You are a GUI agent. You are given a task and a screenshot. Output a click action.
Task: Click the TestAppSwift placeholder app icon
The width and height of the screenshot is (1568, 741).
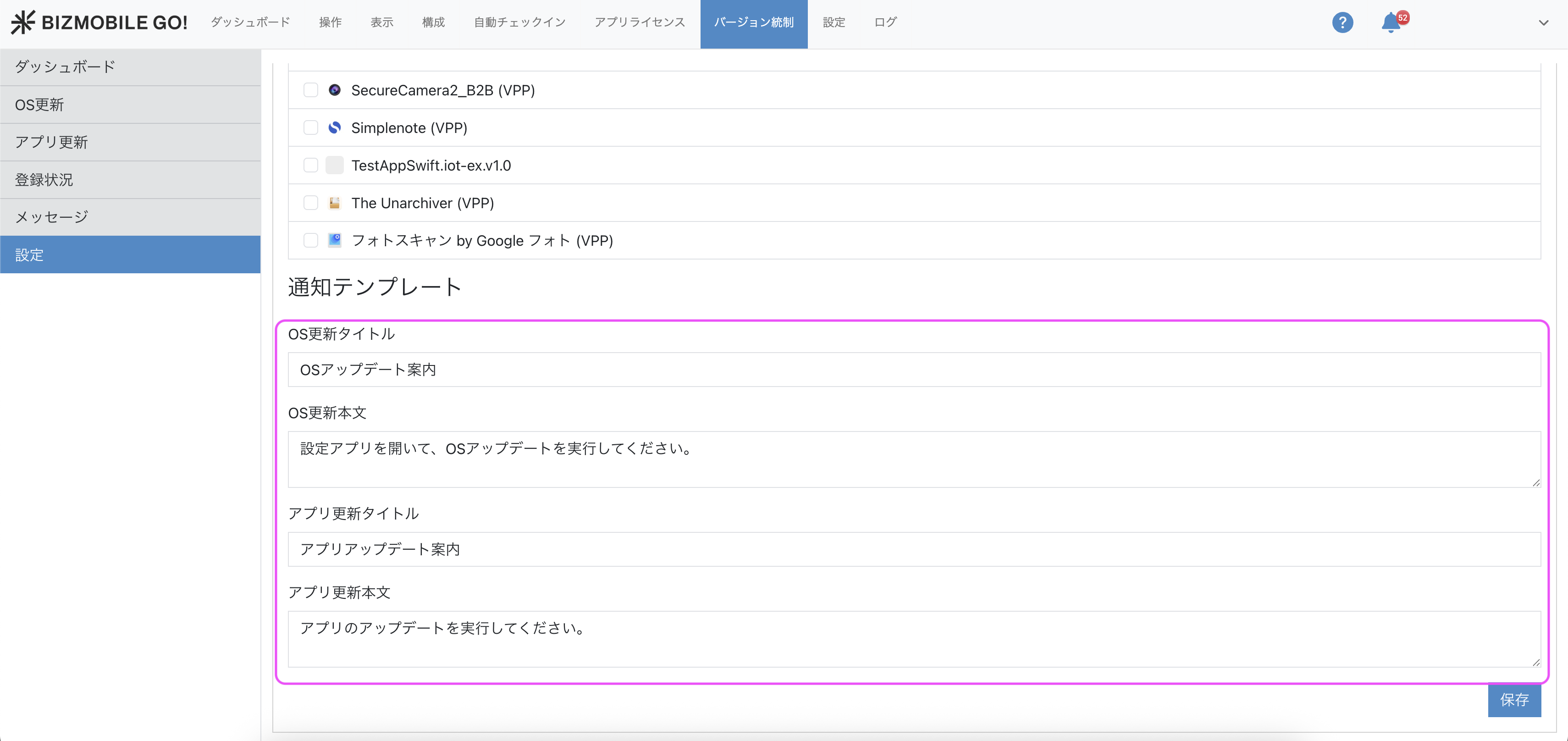335,165
